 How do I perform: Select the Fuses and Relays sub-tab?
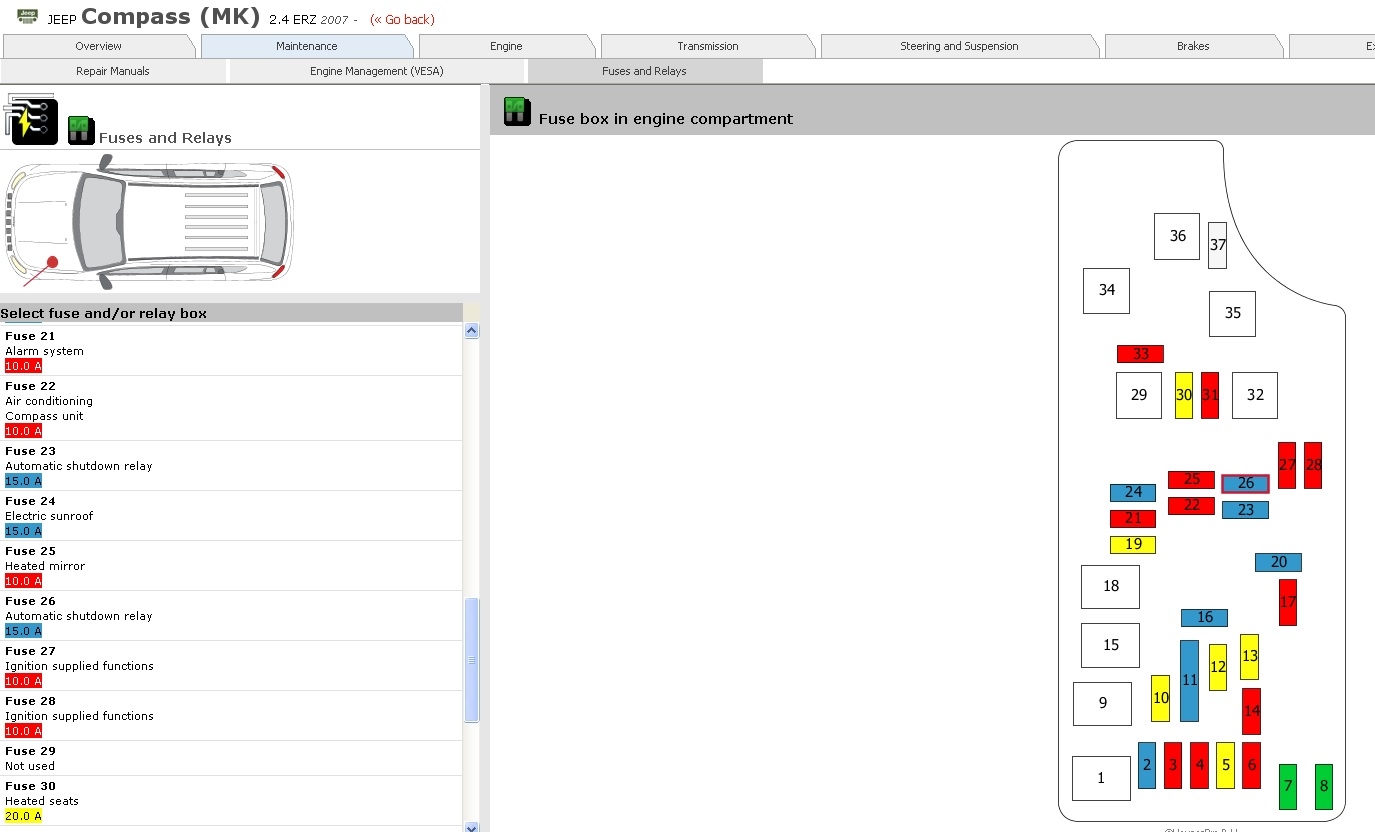tap(644, 71)
